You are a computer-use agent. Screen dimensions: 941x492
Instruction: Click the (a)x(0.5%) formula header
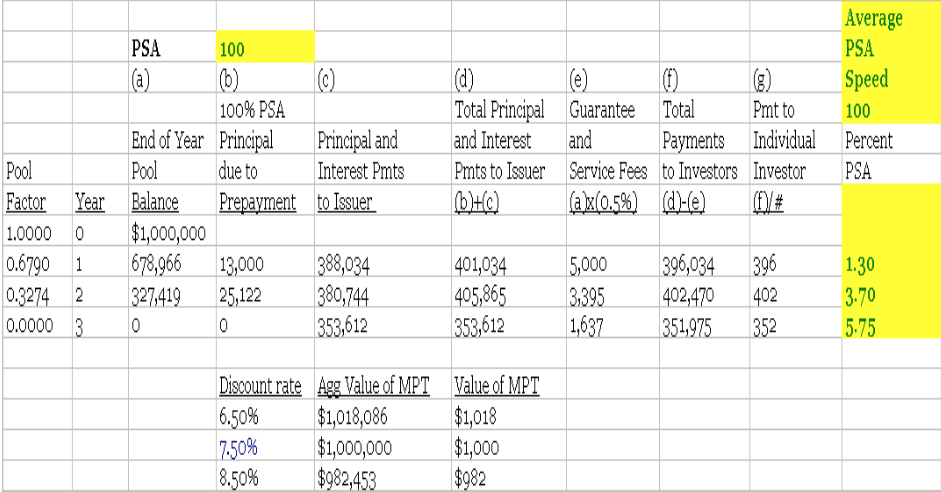pyautogui.click(x=603, y=202)
